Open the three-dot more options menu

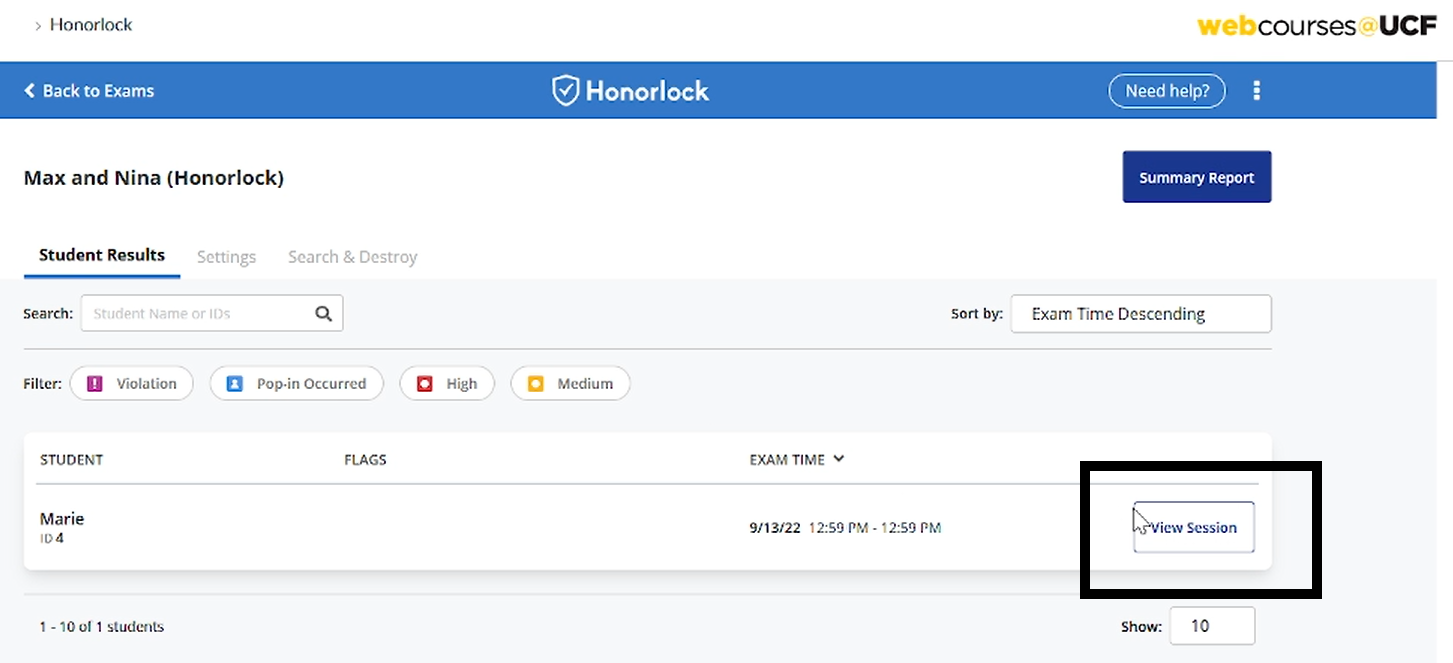1256,91
